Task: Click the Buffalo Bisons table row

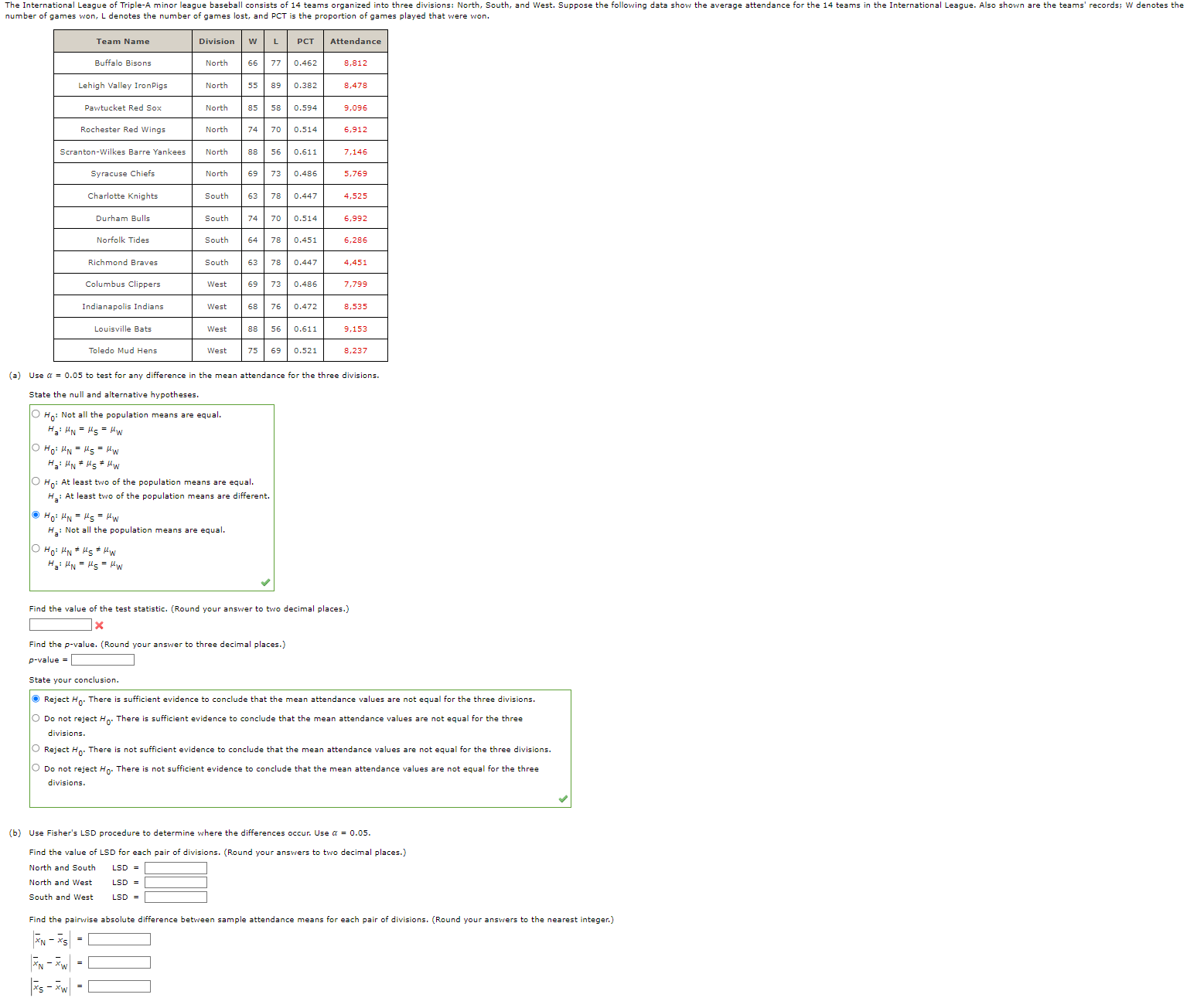Action: (x=122, y=63)
